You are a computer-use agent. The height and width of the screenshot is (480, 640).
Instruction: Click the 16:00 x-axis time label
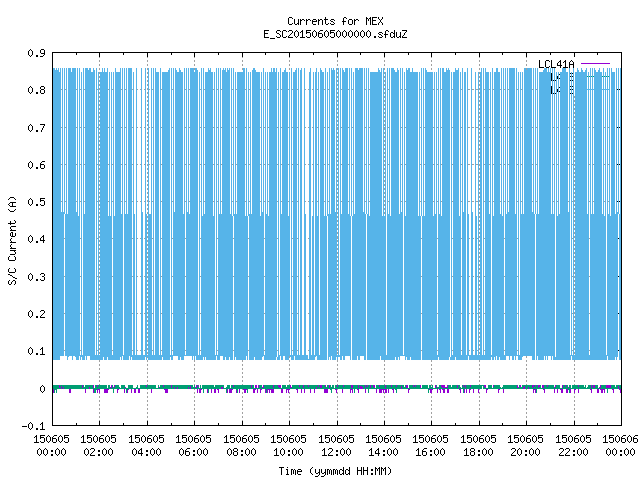(x=430, y=452)
